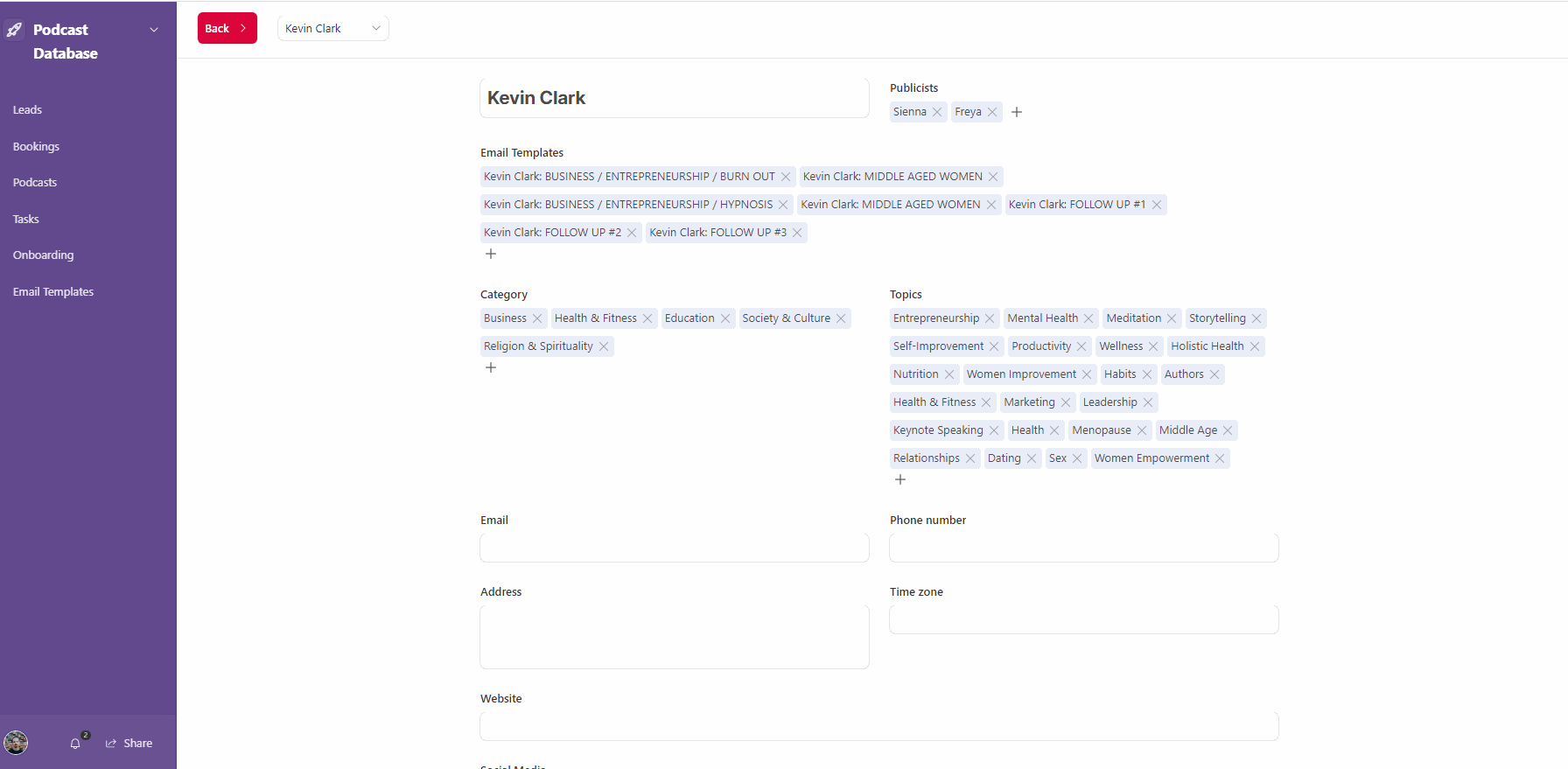Remove Sienna from Publicists

(x=937, y=112)
